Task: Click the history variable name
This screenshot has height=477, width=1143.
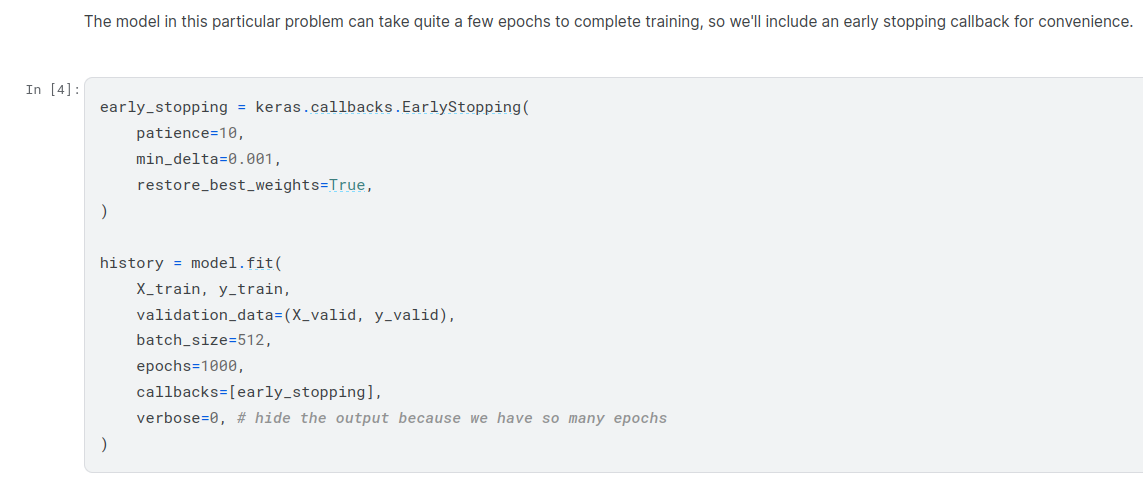Action: tap(131, 263)
